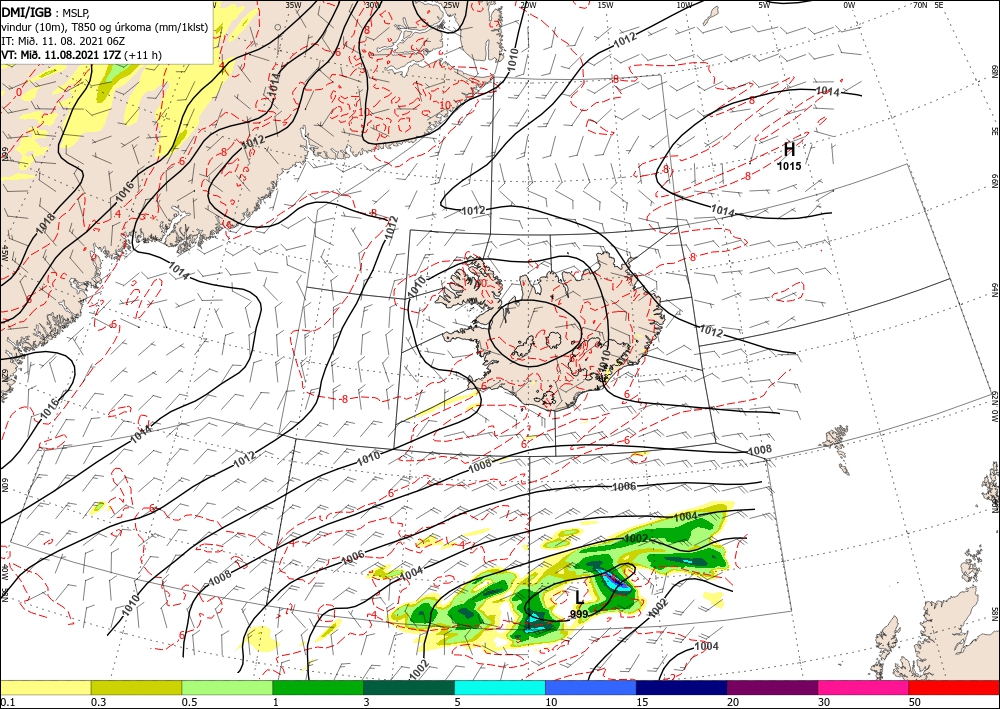
Task: Pick the cyan 5–10 mm legend swatch
Action: (x=500, y=687)
